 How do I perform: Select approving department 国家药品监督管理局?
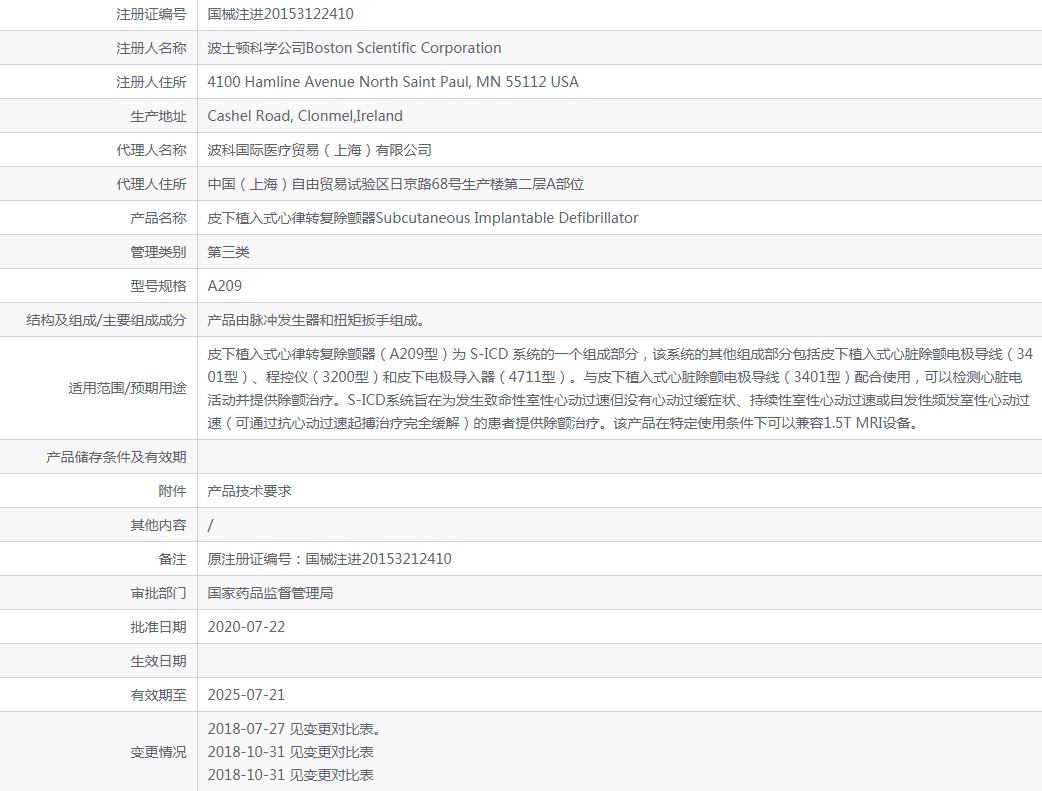(x=270, y=593)
